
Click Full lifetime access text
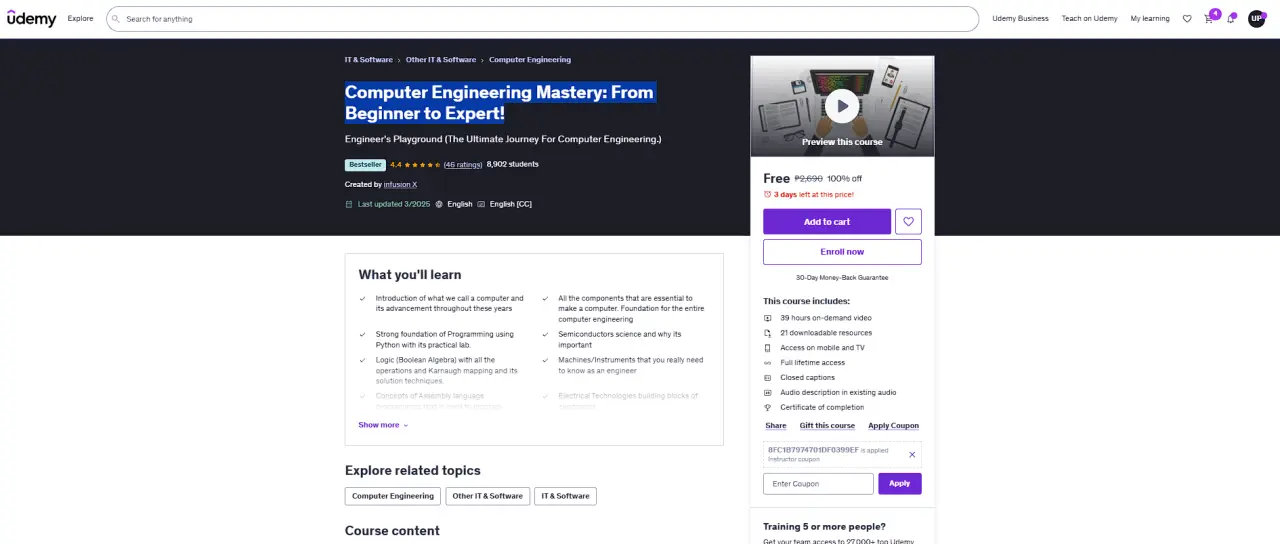click(x=812, y=363)
